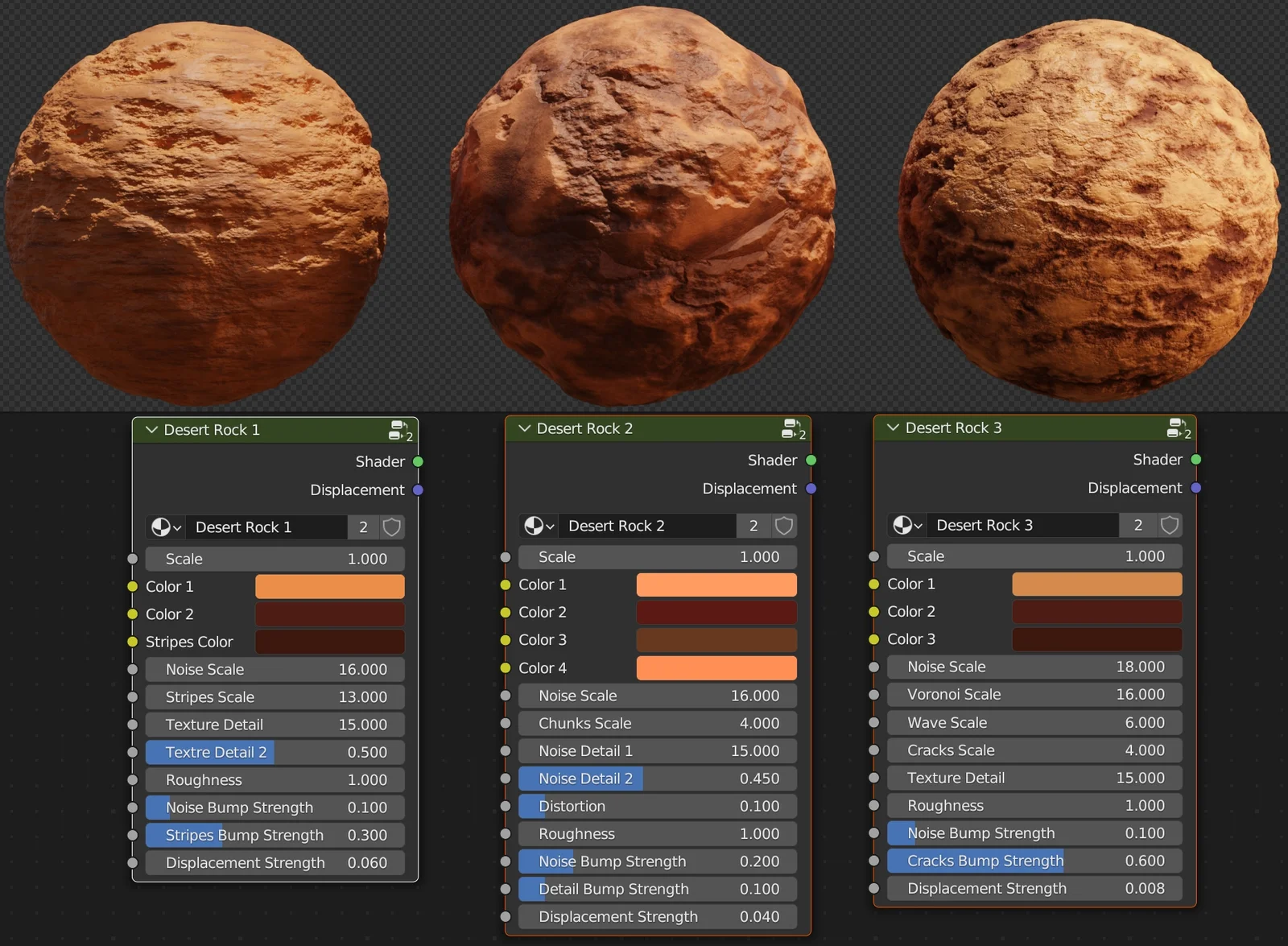Toggle the fake user shield on Desert Rock 1

click(391, 527)
